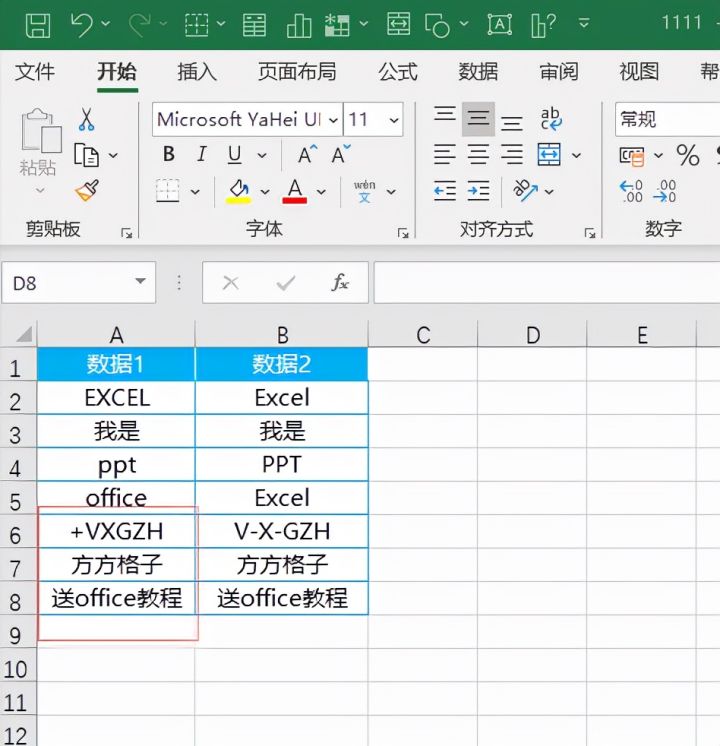Toggle Underline formatting
Screen dimensions: 720x746
pos(234,155)
